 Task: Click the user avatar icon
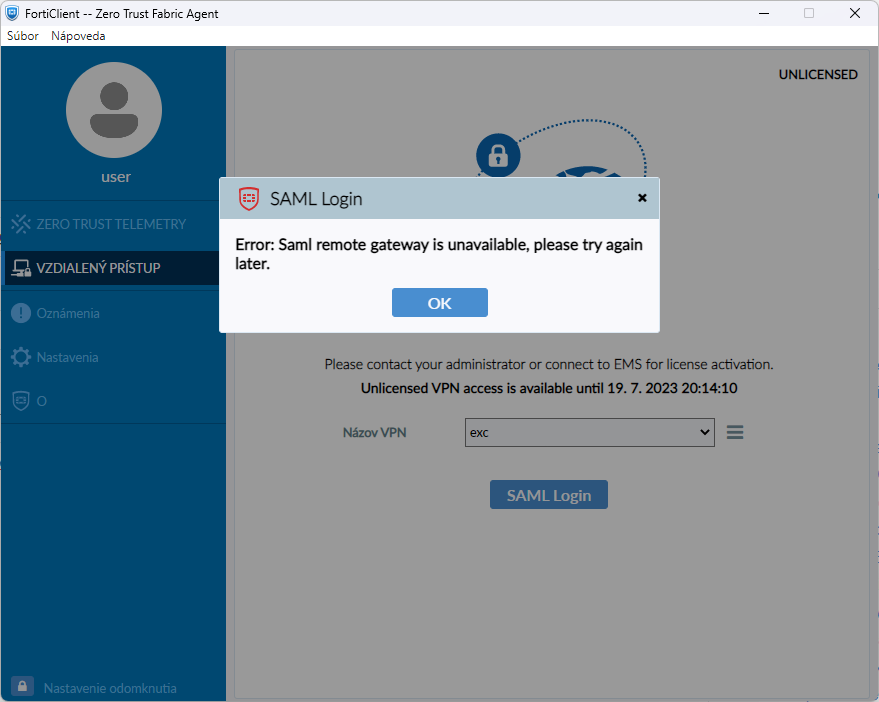point(114,110)
